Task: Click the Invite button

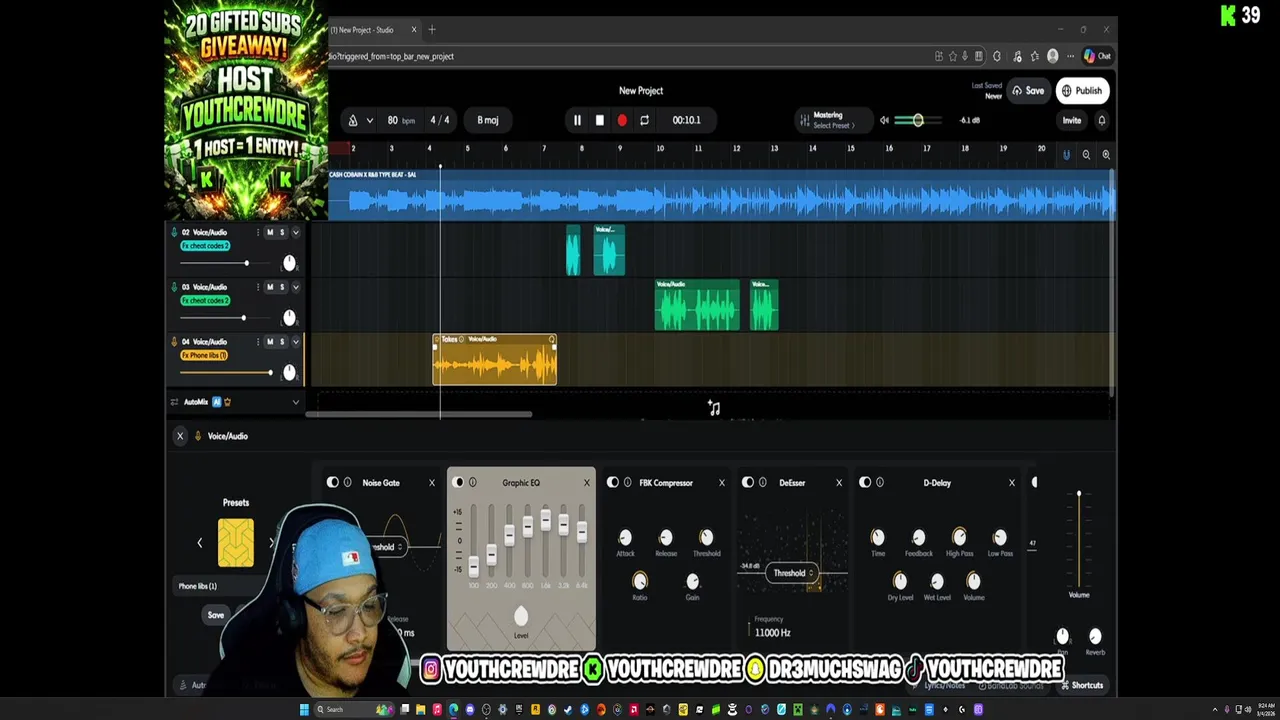Action: click(x=1071, y=120)
